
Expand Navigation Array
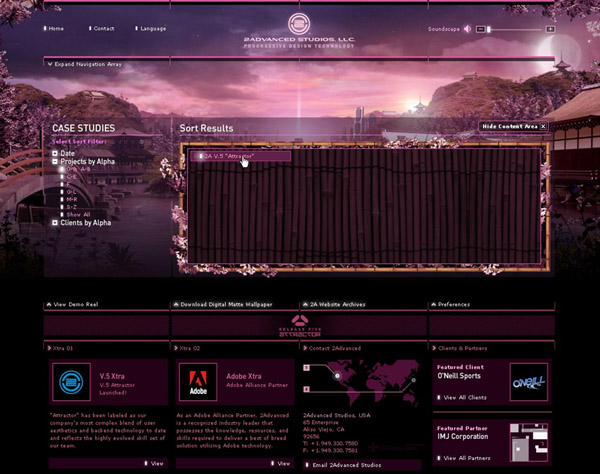point(85,64)
